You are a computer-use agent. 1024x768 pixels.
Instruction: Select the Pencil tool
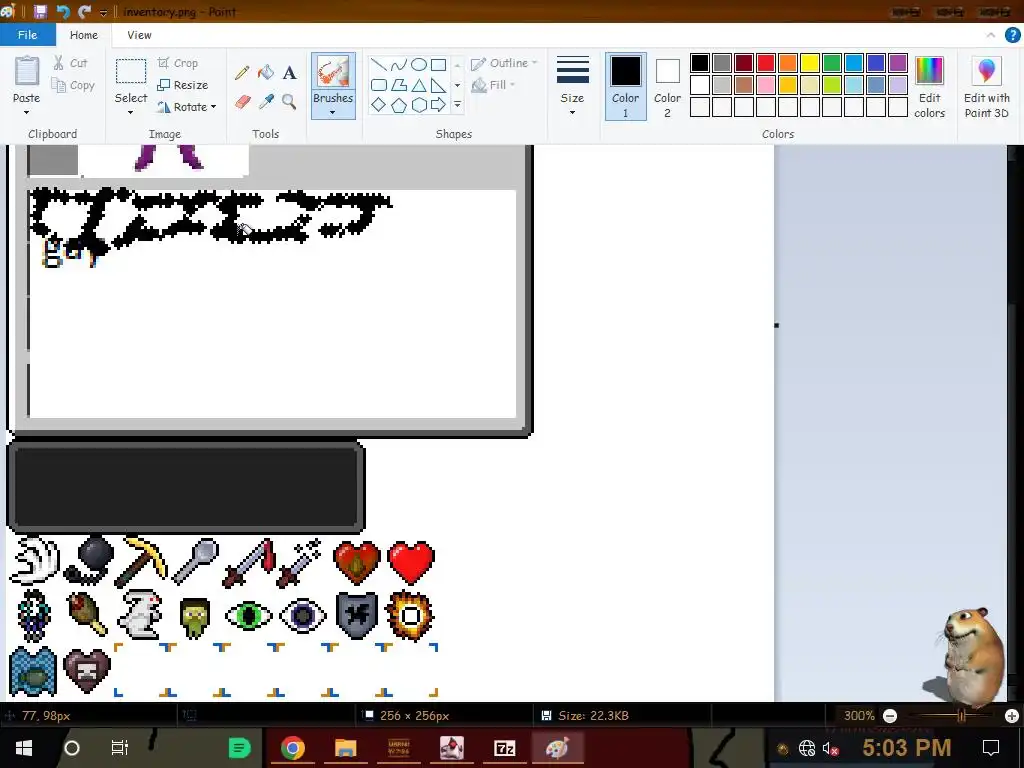(x=242, y=72)
